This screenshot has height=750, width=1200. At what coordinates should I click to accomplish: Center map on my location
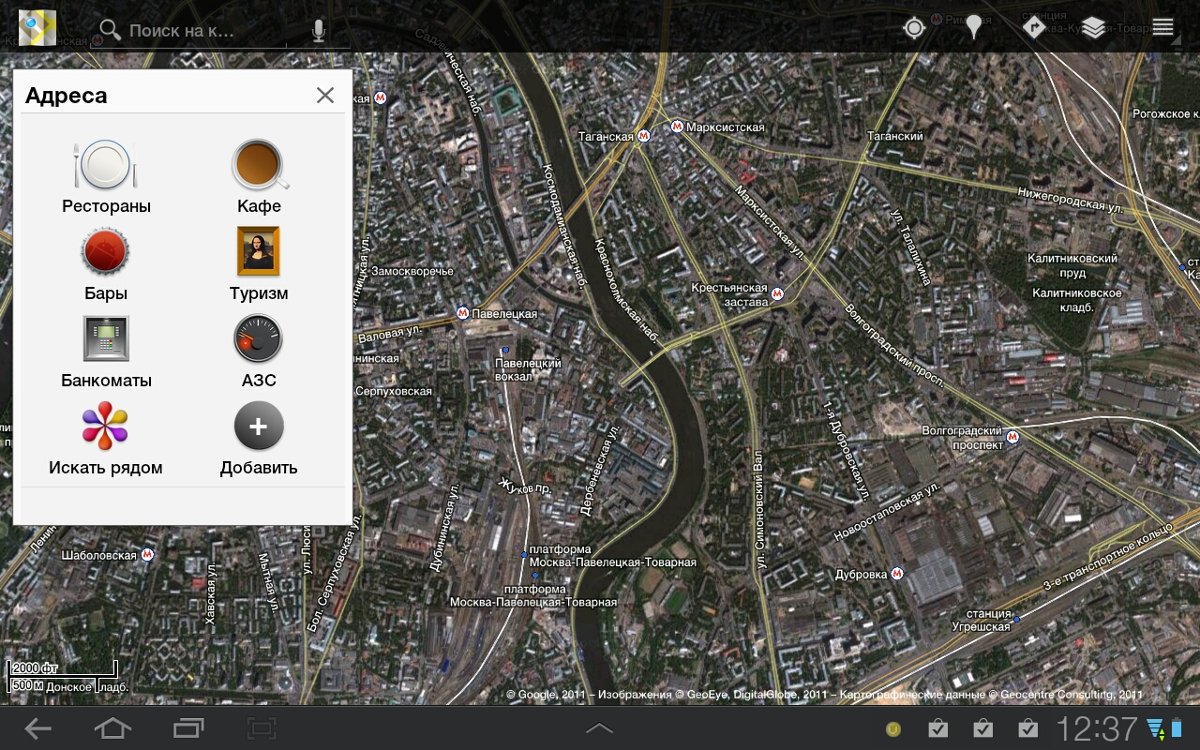tap(914, 28)
